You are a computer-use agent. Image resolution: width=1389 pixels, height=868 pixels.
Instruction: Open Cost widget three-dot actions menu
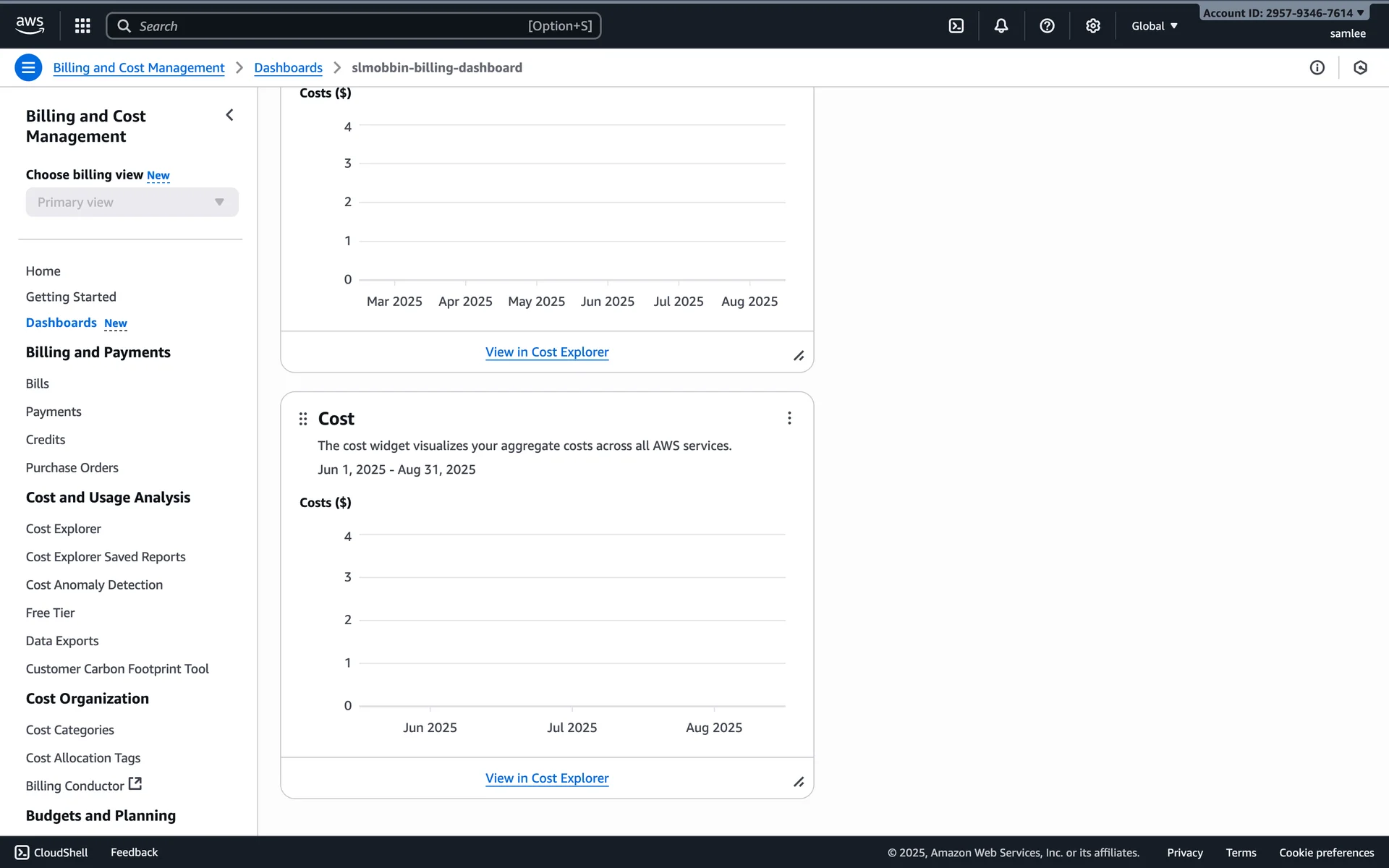point(789,418)
